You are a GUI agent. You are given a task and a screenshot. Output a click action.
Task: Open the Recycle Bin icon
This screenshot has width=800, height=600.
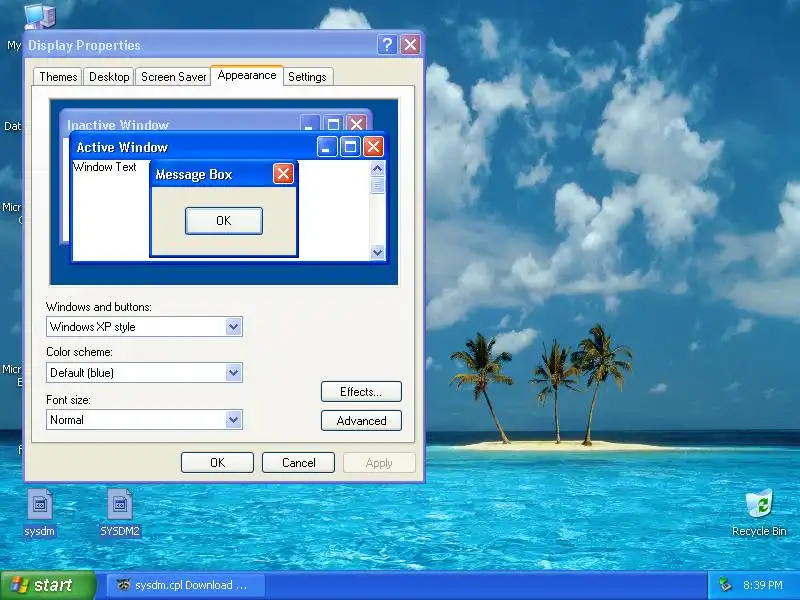pyautogui.click(x=759, y=512)
